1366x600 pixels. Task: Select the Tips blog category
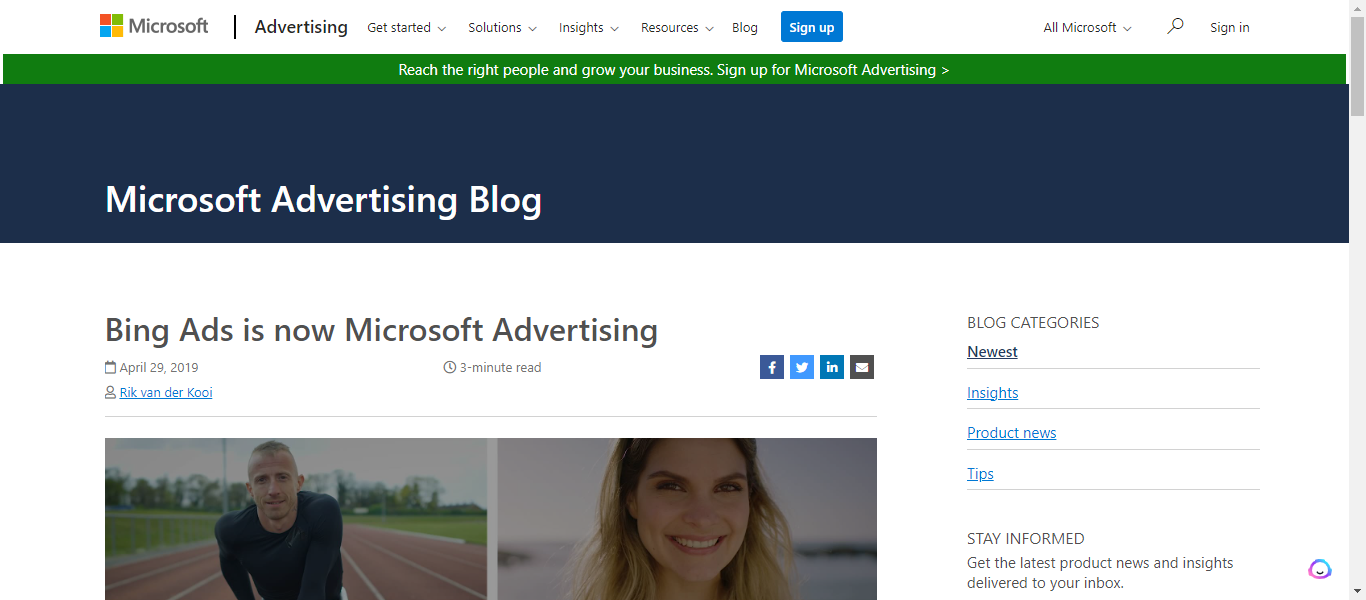click(x=980, y=474)
